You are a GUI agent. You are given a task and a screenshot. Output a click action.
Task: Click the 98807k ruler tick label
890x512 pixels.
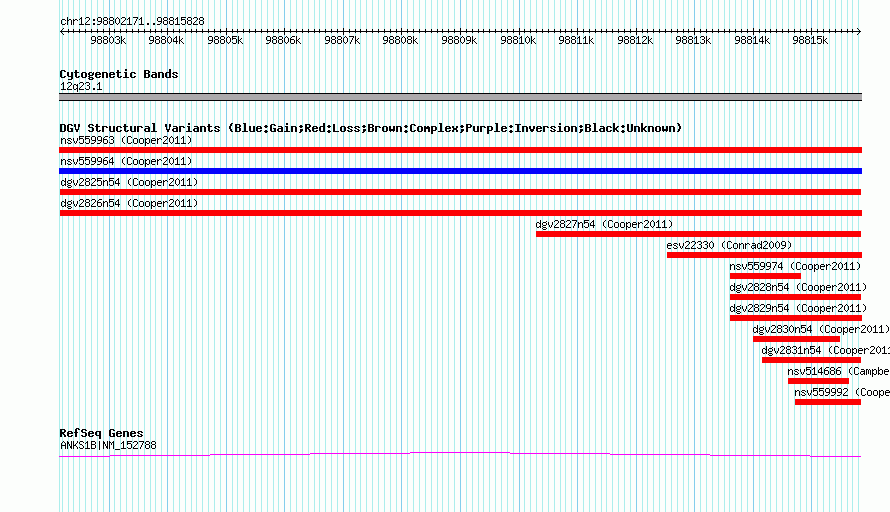[x=342, y=40]
